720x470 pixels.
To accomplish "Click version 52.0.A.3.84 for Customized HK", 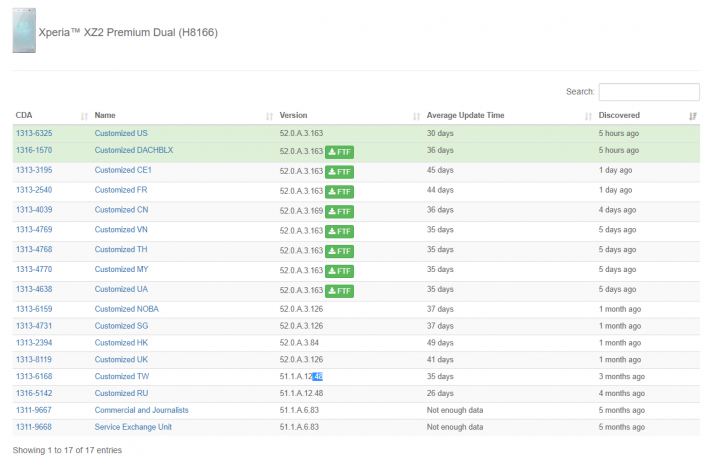I will pyautogui.click(x=299, y=342).
